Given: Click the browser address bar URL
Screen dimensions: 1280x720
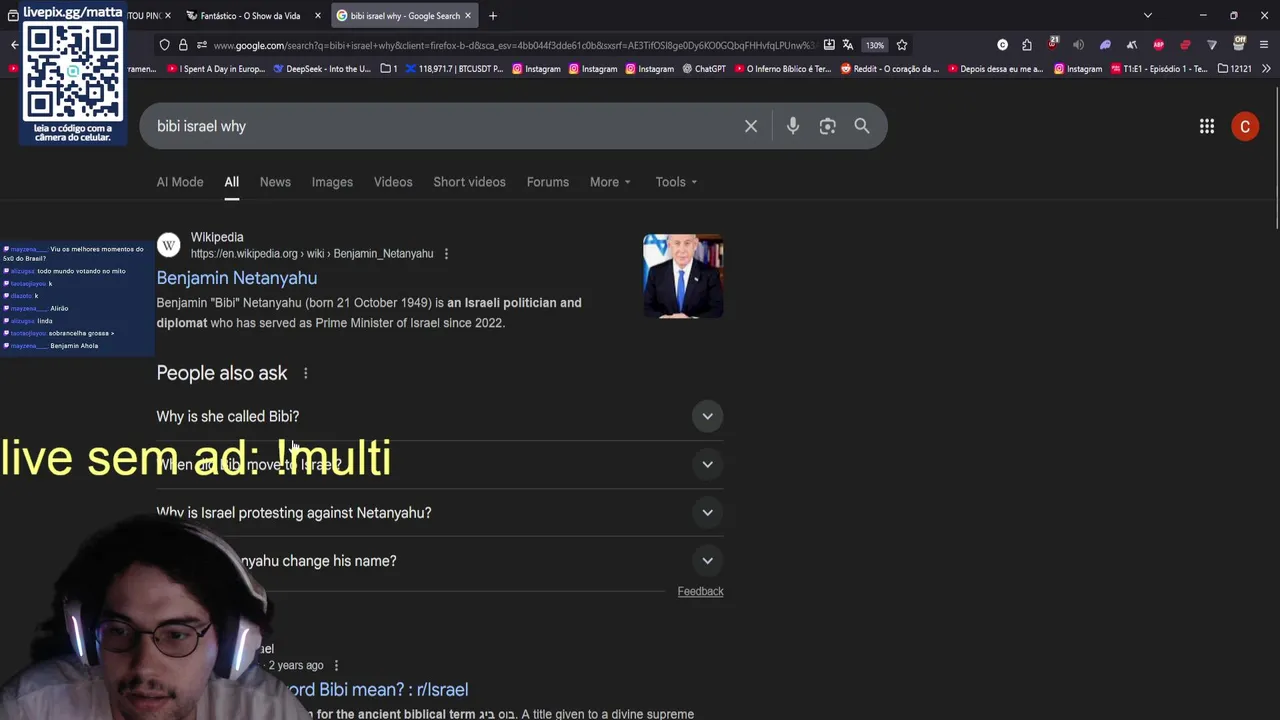Looking at the screenshot, I should 513,45.
